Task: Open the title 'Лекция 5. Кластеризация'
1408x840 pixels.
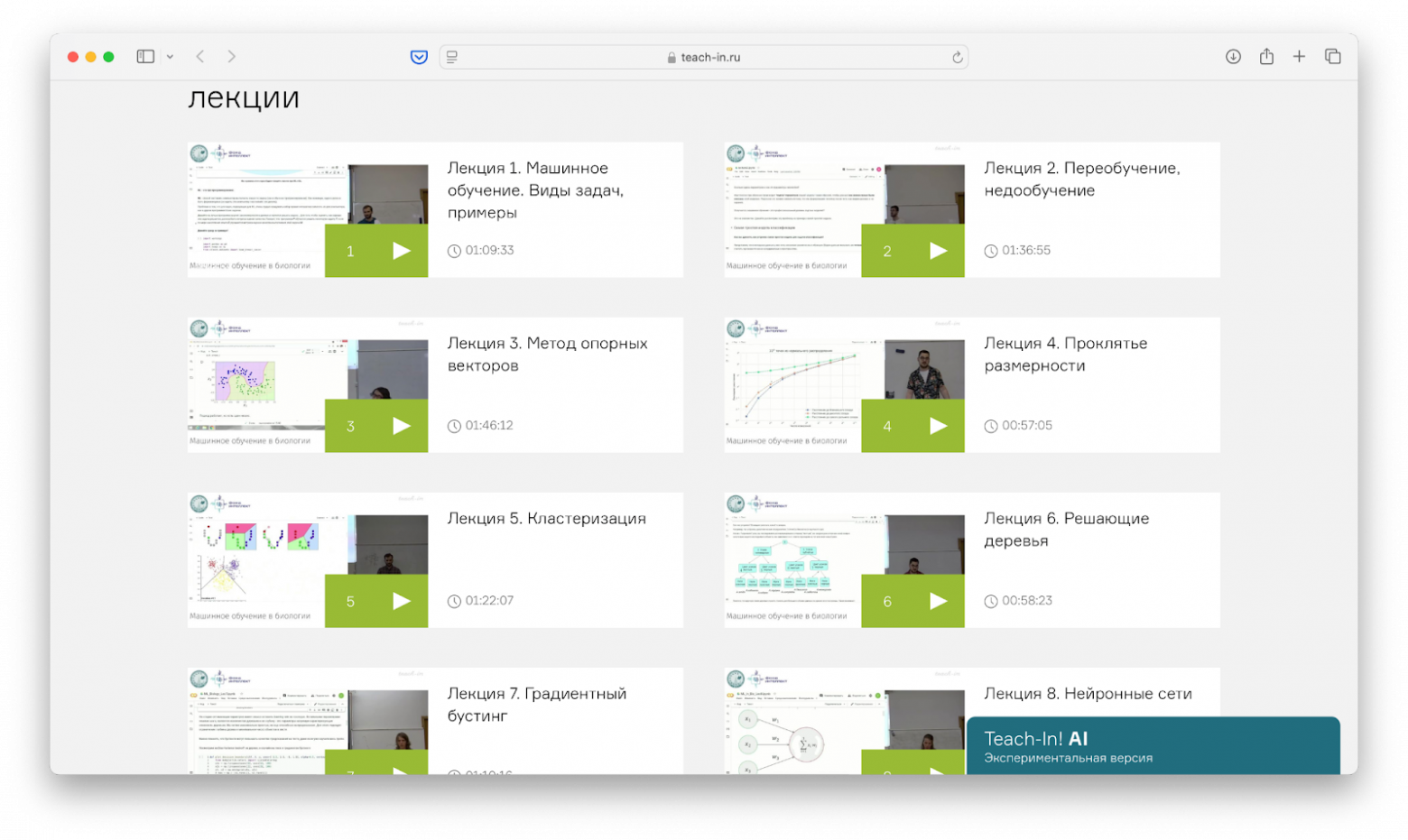Action: pos(547,519)
